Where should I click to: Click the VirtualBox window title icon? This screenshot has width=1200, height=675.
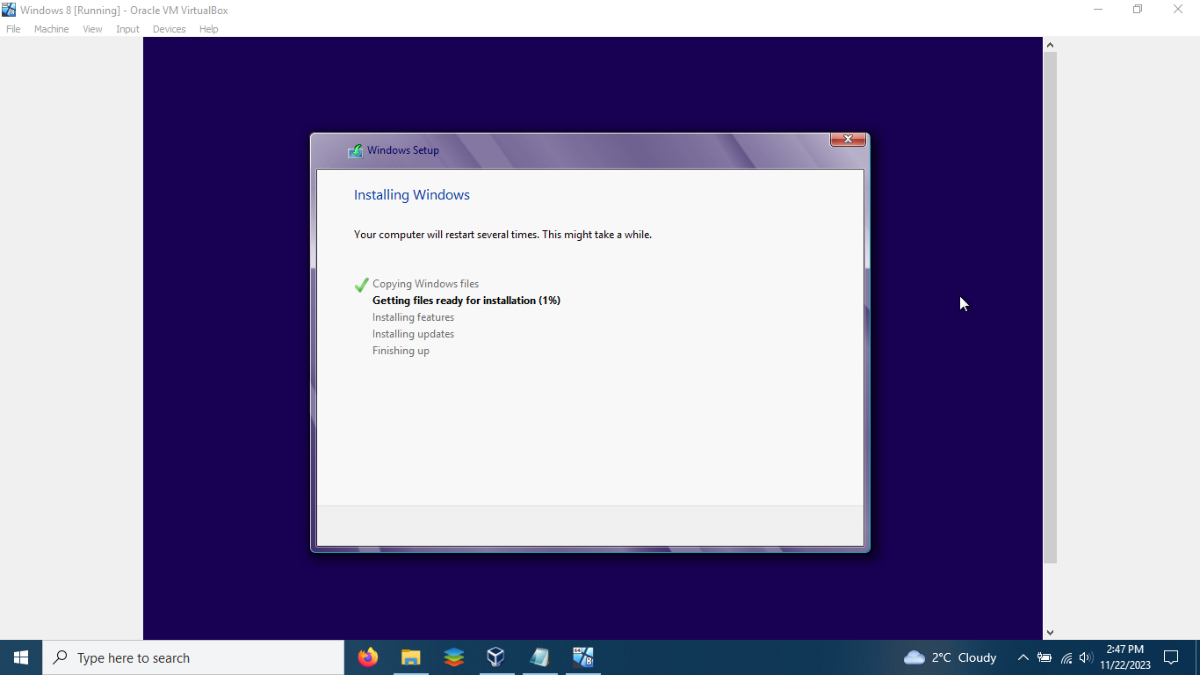pos(9,10)
